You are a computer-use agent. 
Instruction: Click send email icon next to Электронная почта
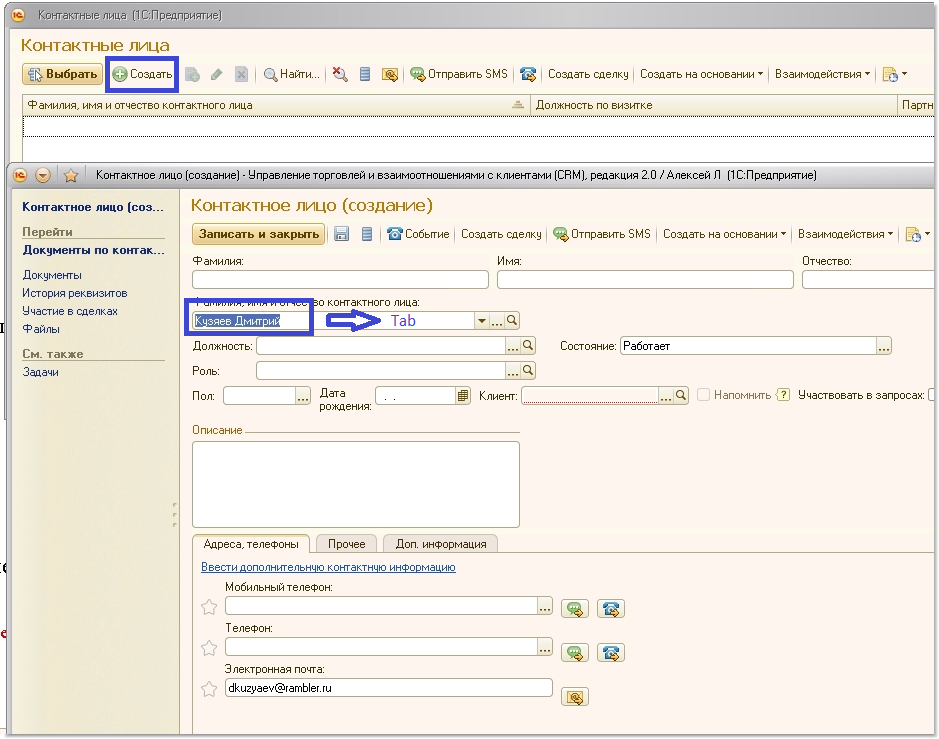pos(575,697)
